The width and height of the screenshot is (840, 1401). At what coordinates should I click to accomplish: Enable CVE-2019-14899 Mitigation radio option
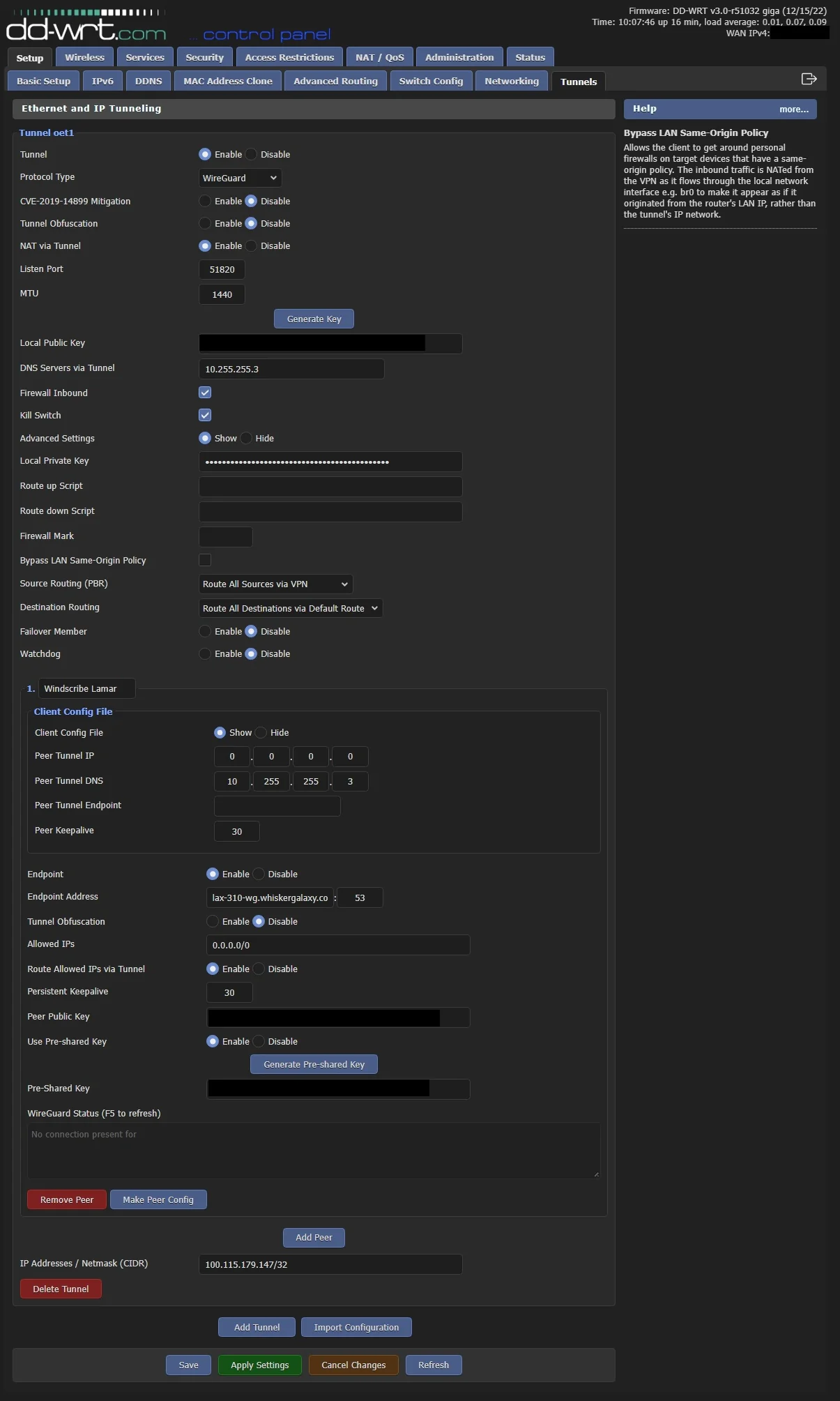coord(205,201)
